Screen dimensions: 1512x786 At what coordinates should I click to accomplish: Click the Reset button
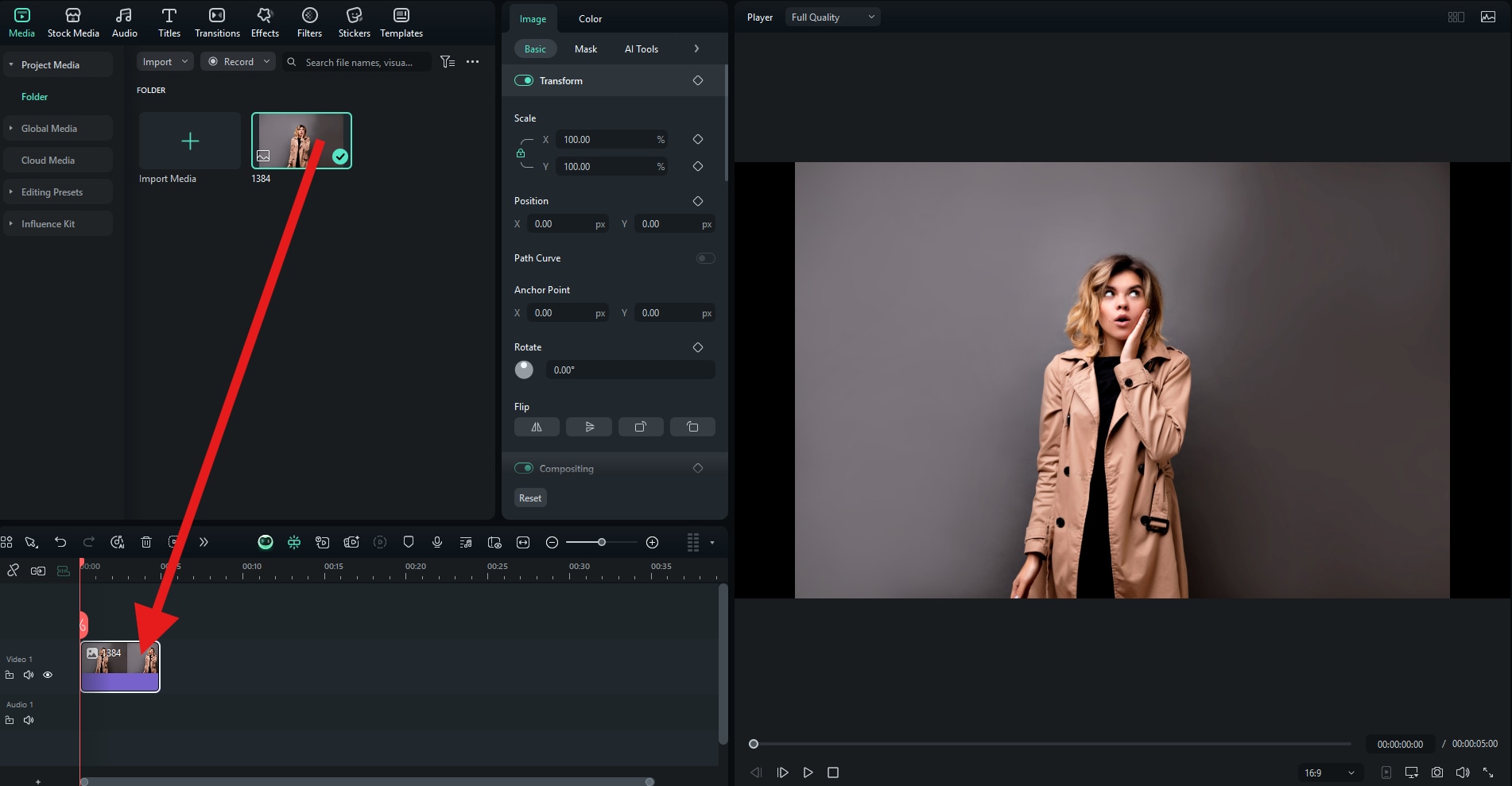tap(530, 498)
